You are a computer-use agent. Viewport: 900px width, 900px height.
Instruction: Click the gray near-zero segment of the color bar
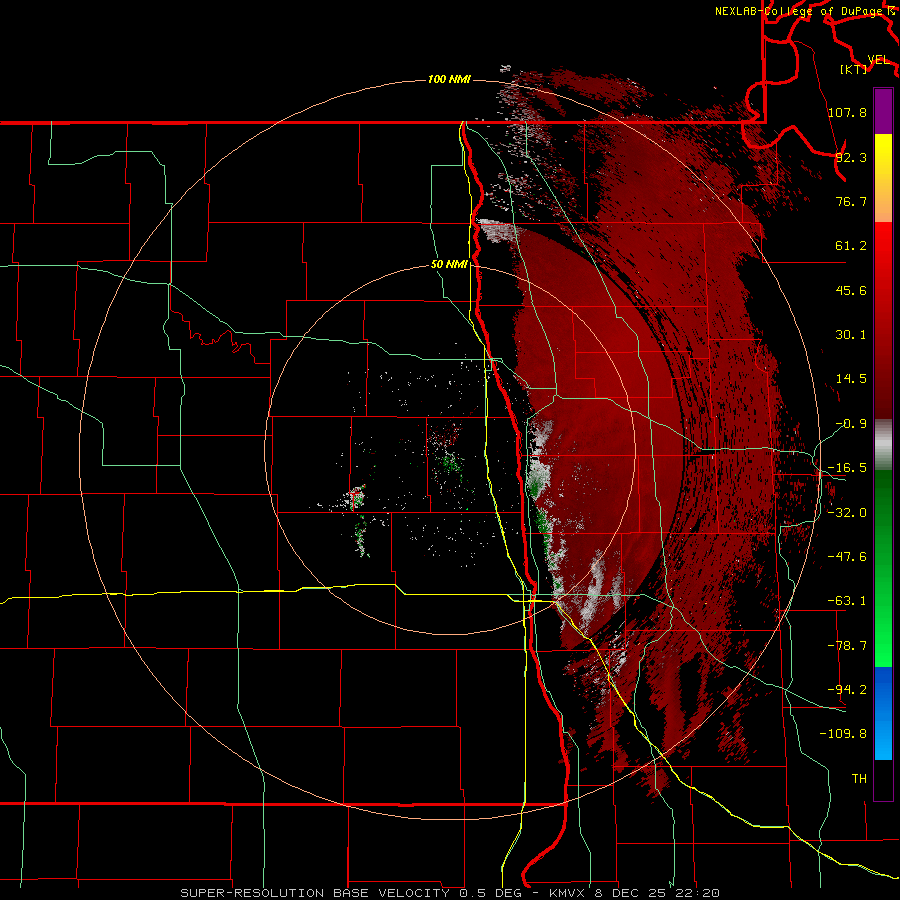[x=883, y=445]
